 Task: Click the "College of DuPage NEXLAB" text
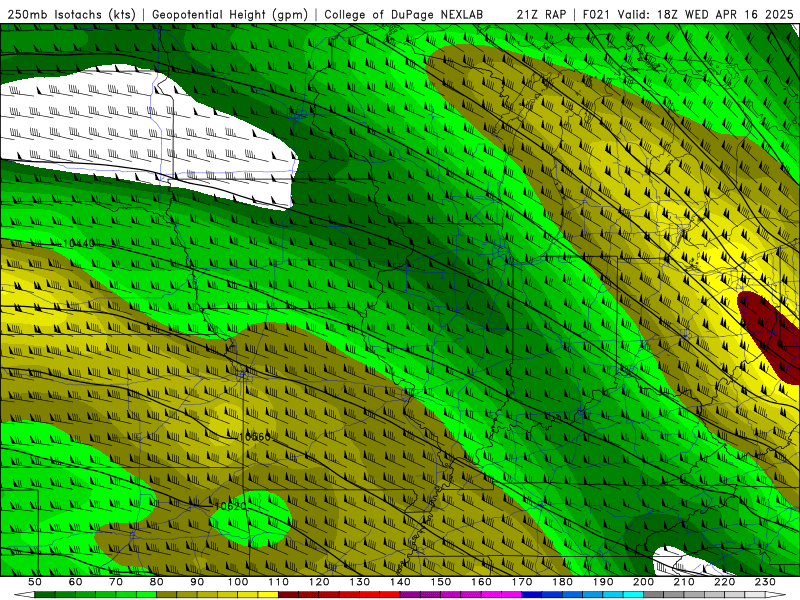tap(403, 14)
